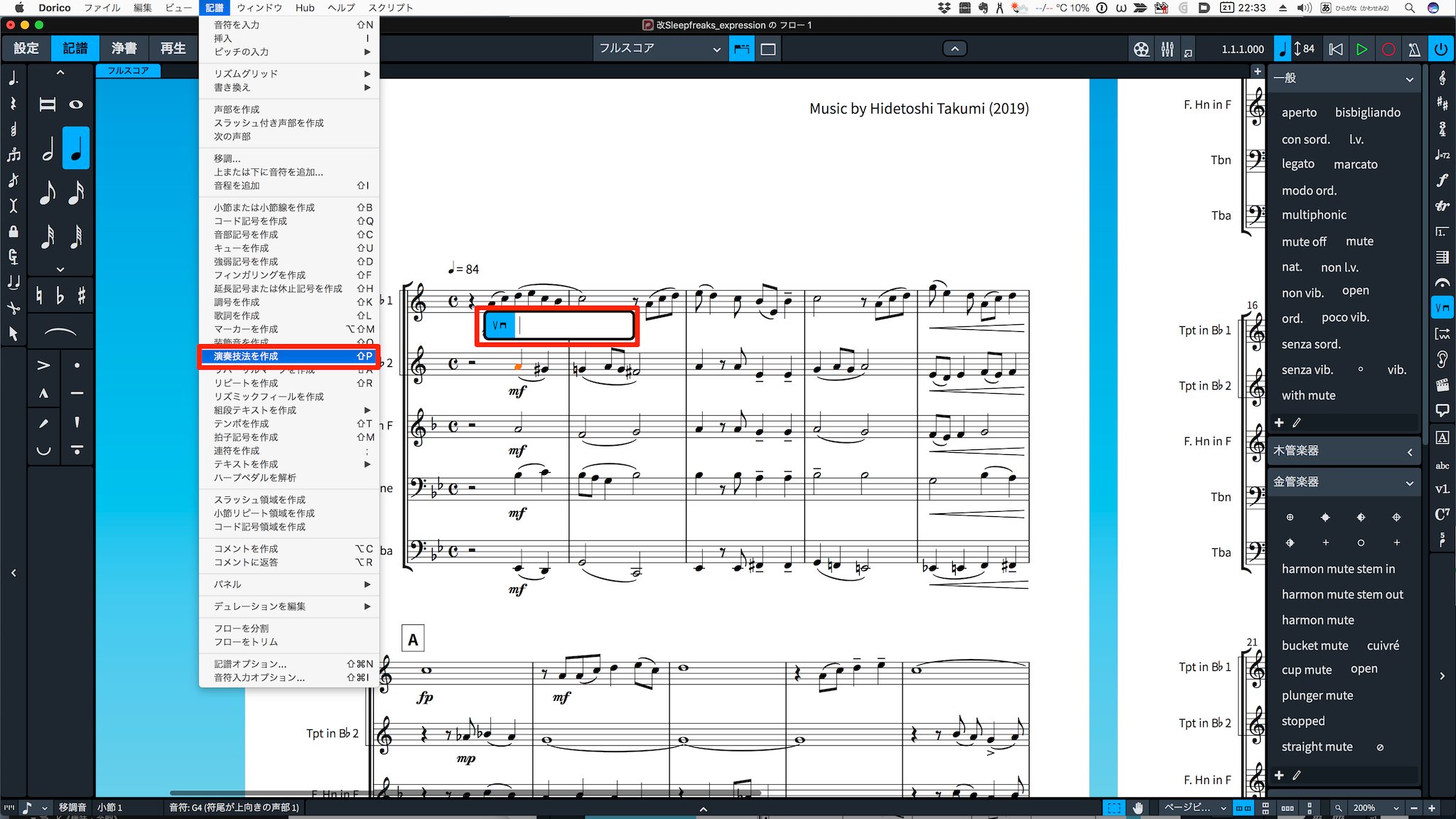Insert the straight mute playing technique
Screen dimensions: 1456x819
(x=1317, y=746)
